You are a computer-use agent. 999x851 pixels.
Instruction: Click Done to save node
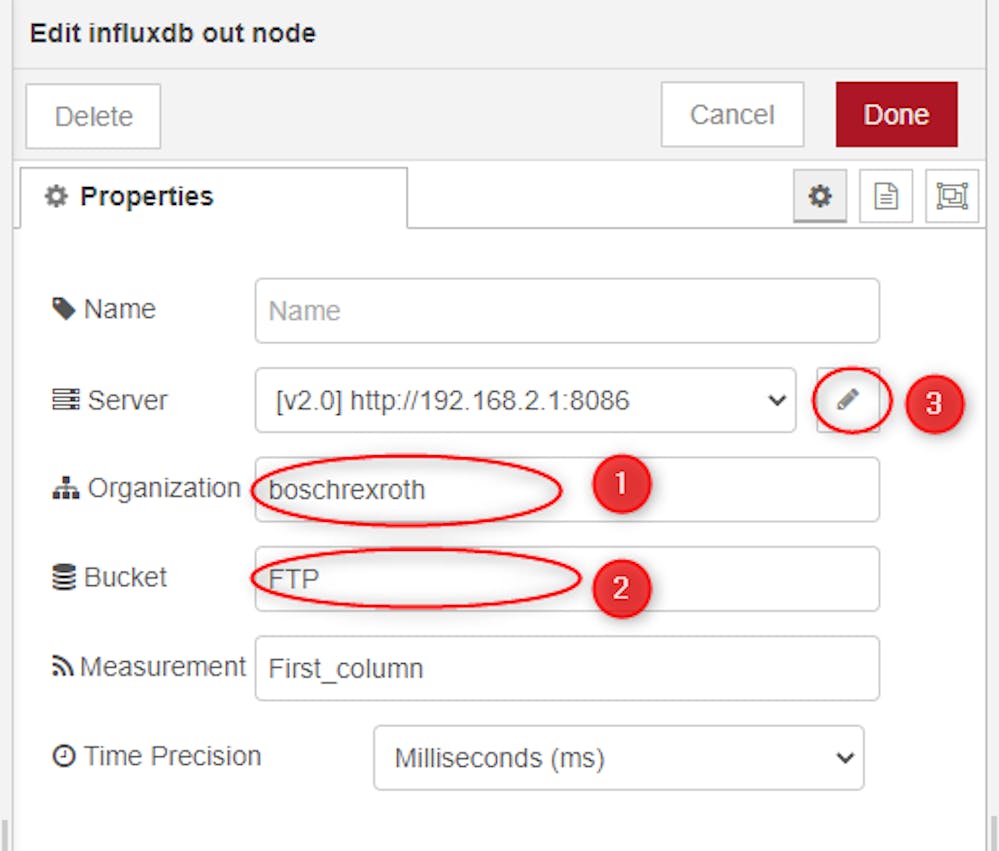point(896,115)
